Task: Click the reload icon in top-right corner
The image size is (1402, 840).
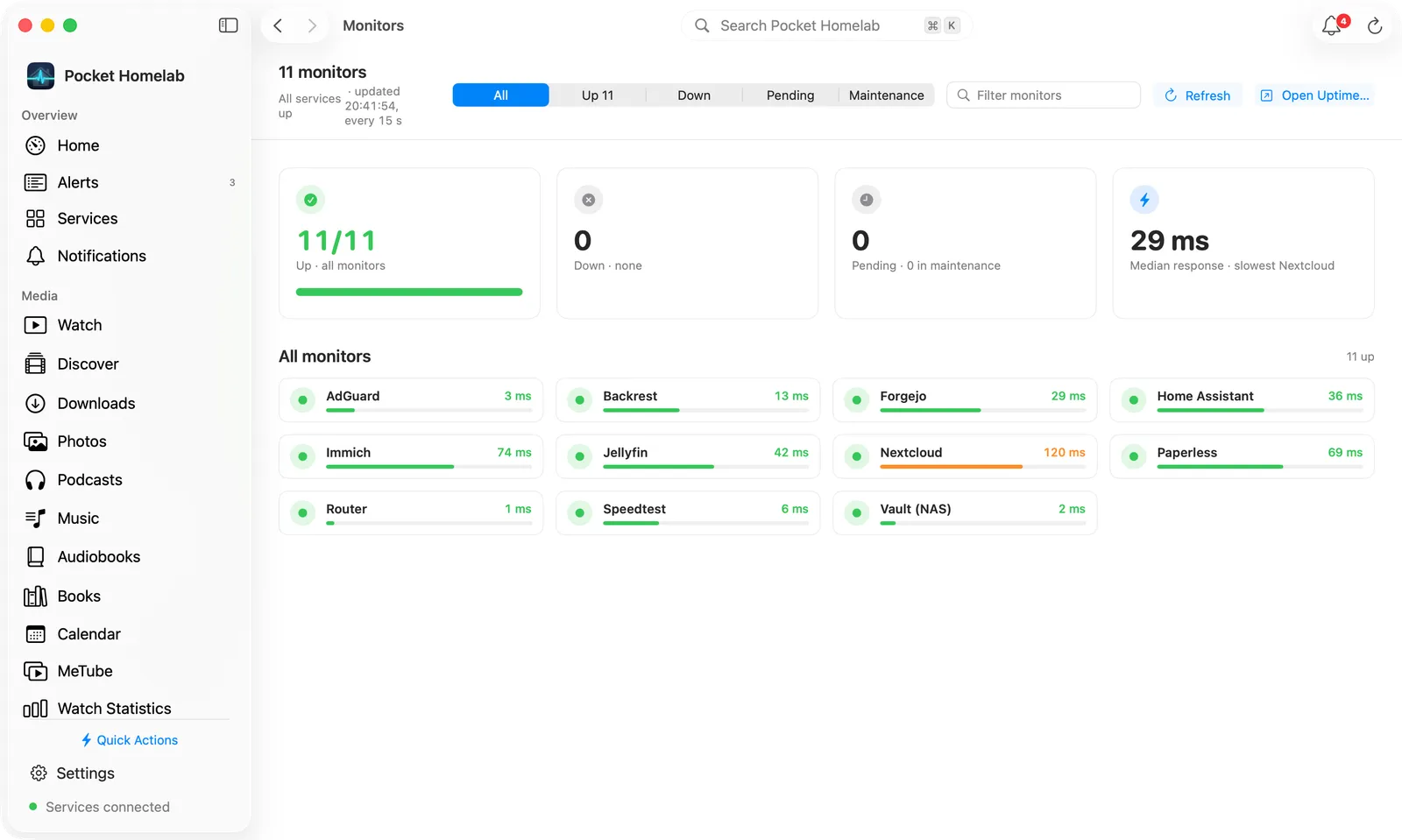Action: coord(1375,26)
